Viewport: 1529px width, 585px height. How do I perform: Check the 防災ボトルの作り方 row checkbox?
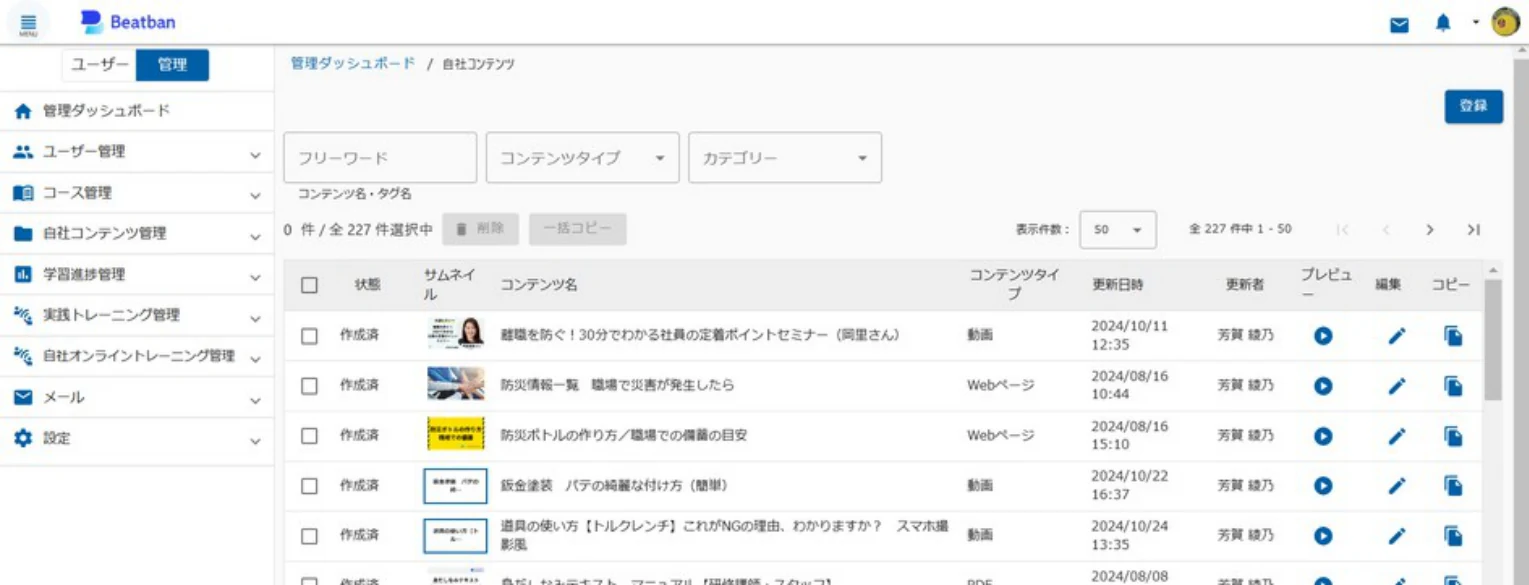[309, 436]
